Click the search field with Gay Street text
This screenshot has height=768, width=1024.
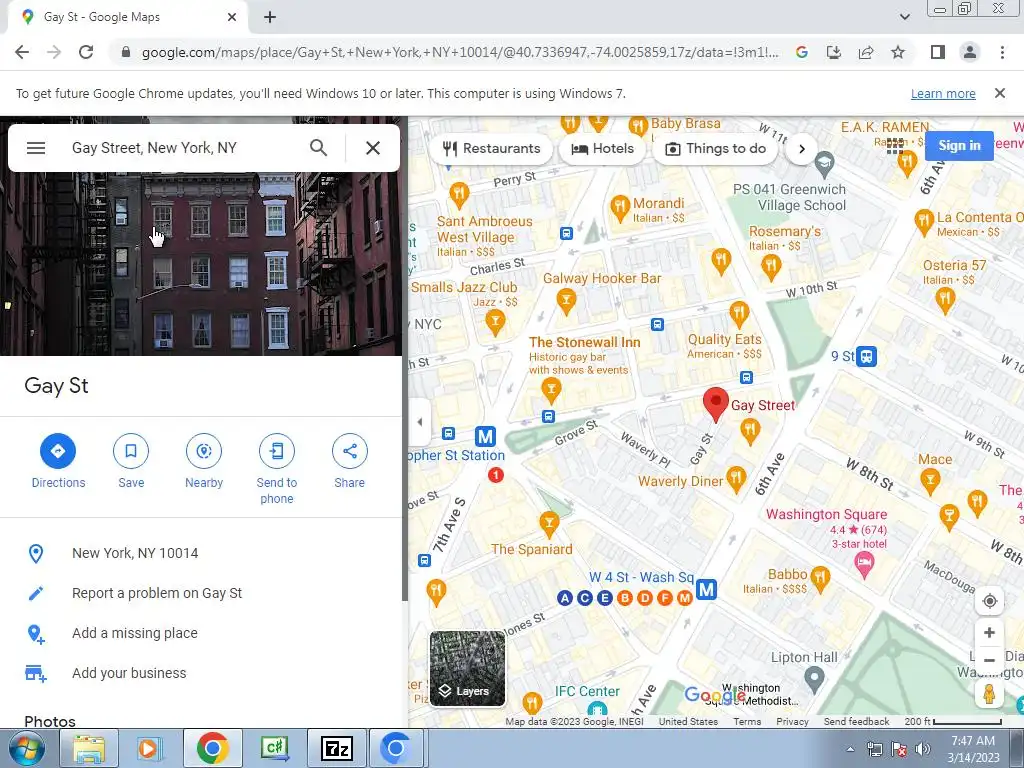[x=183, y=148]
